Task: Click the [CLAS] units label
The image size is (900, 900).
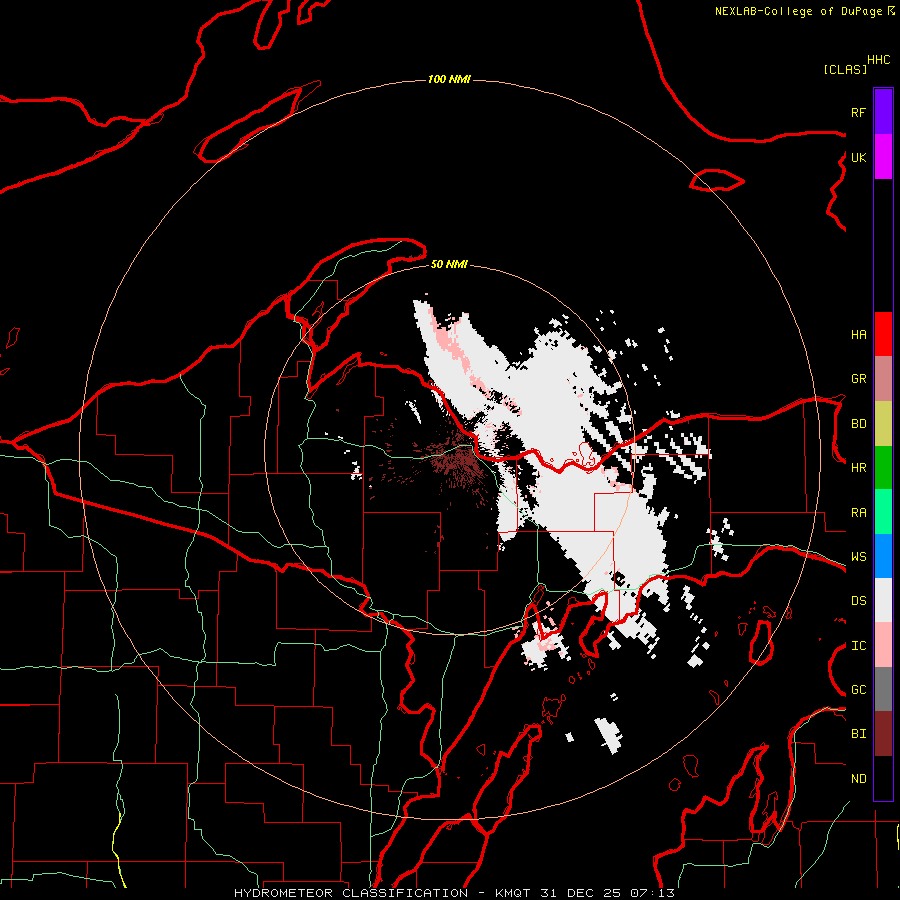Action: click(844, 69)
